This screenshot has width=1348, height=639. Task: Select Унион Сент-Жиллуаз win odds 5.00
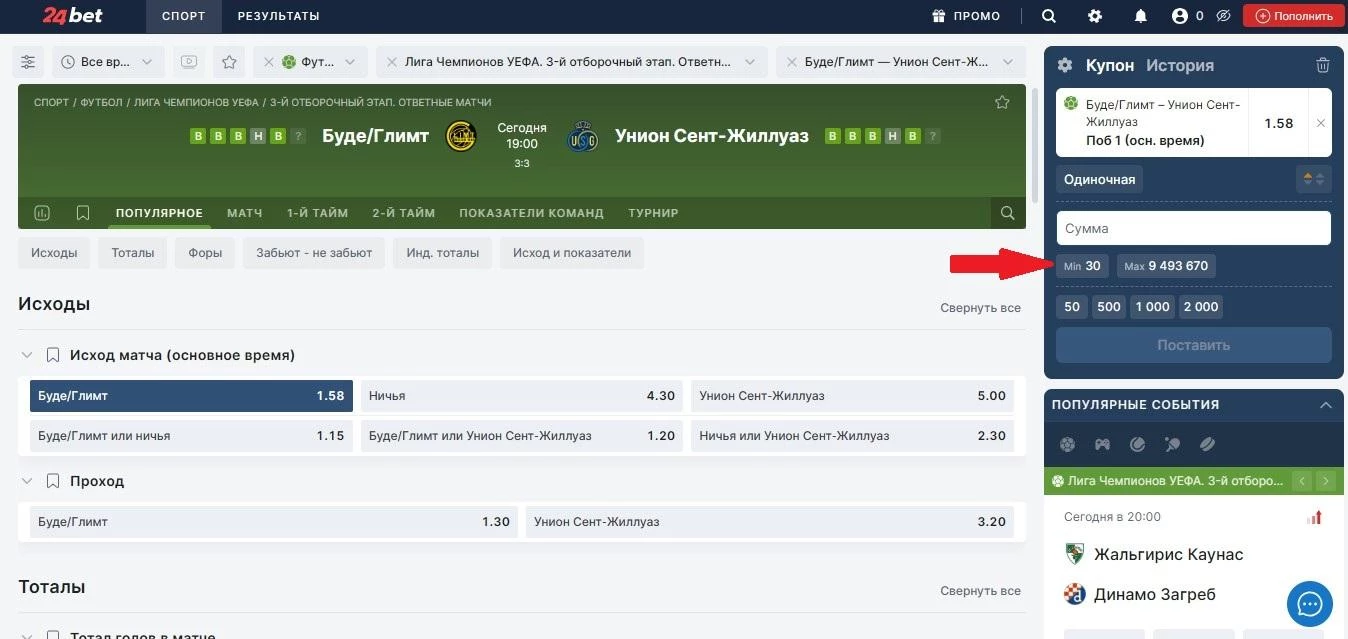852,396
